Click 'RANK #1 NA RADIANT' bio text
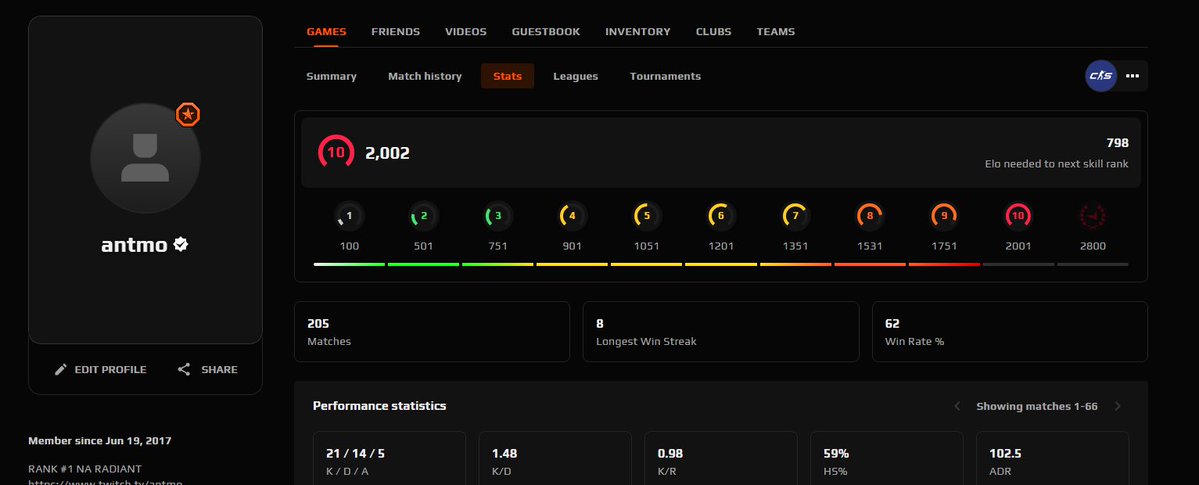The image size is (1199, 485). (85, 469)
